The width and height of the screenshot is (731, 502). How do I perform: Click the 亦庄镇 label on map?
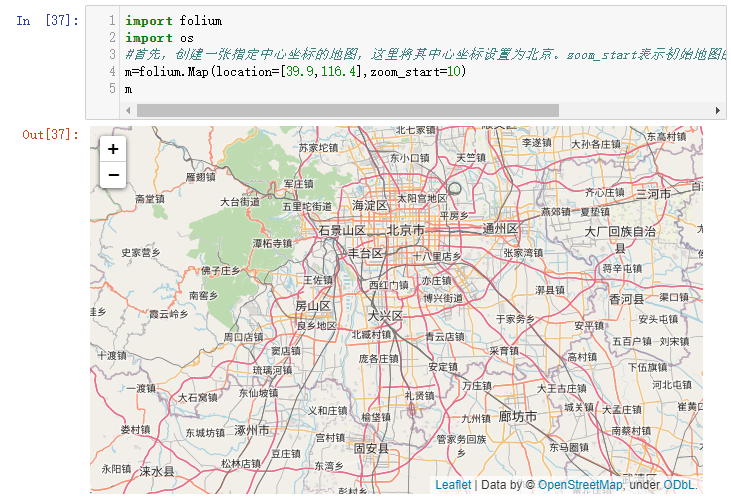436,281
